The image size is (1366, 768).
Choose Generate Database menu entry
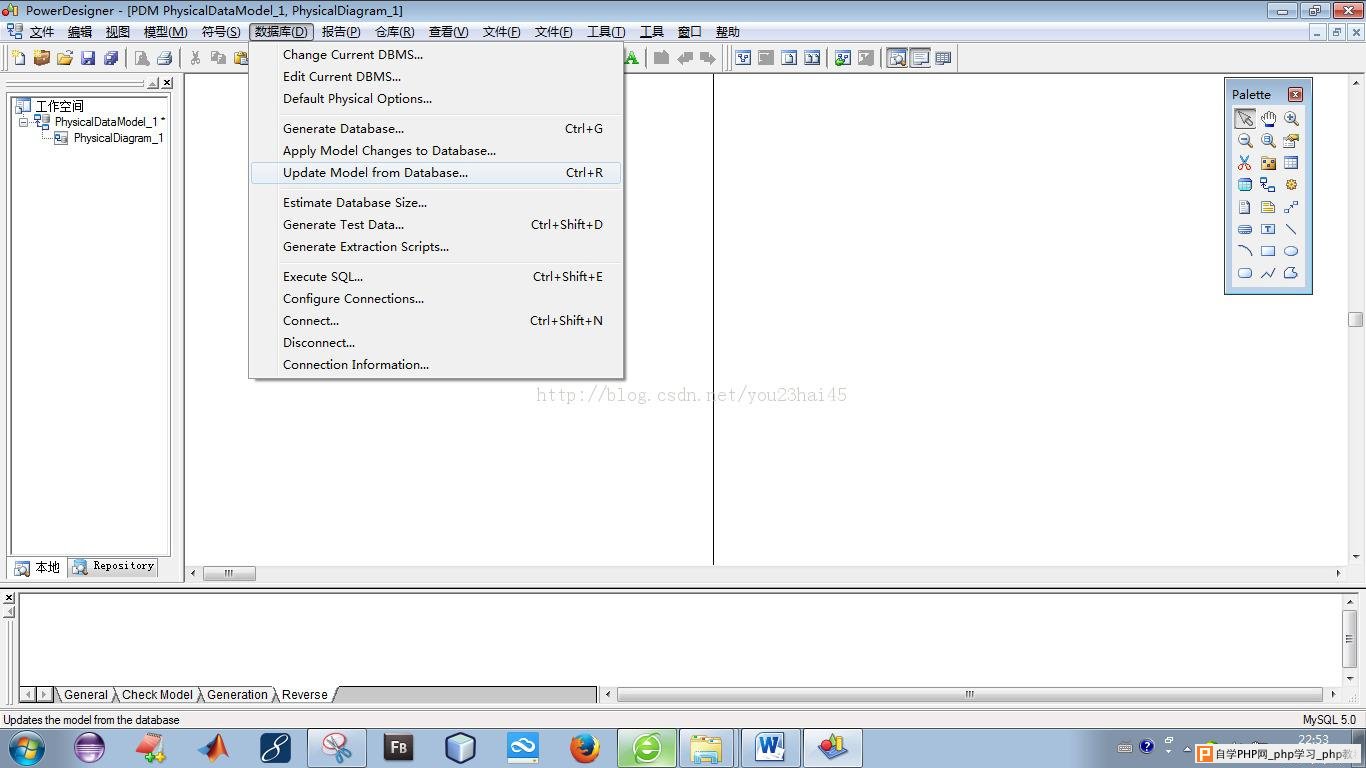435,129
